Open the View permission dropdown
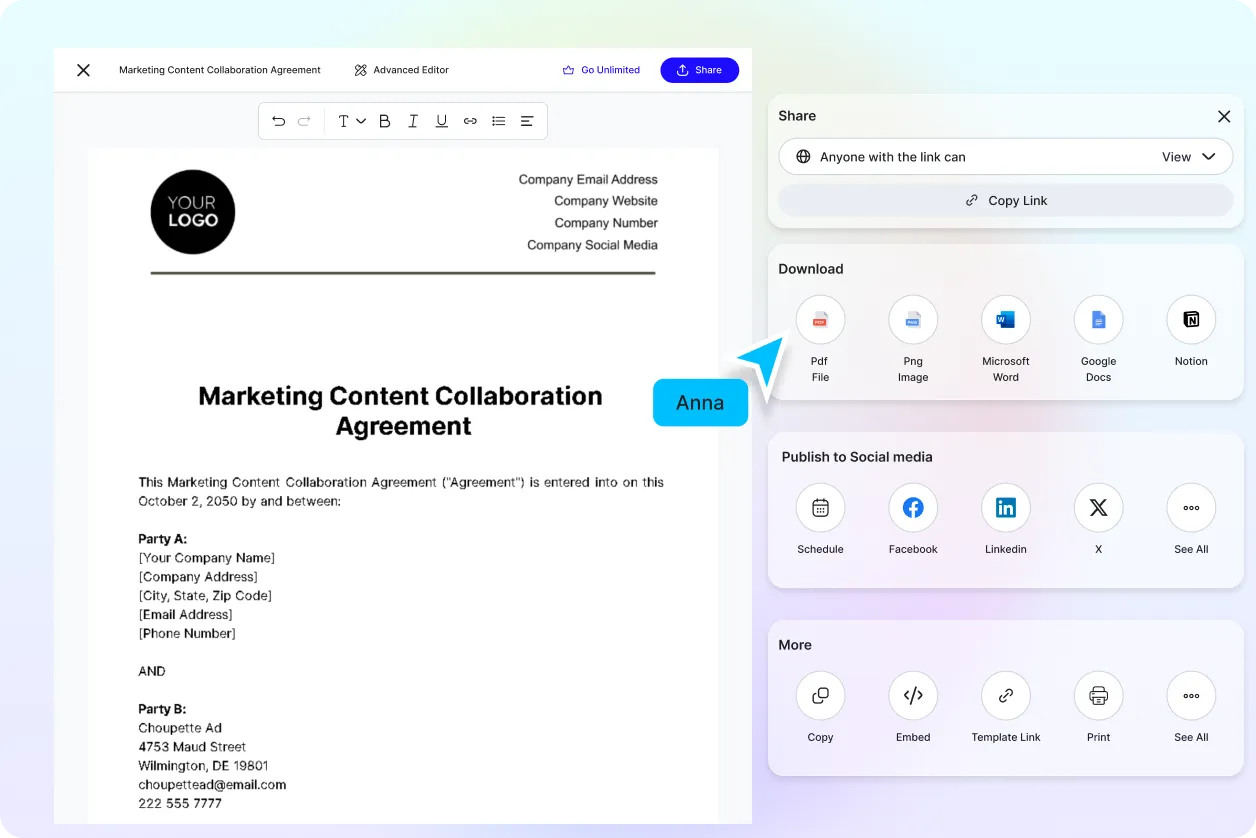This screenshot has width=1256, height=838. pos(1188,157)
